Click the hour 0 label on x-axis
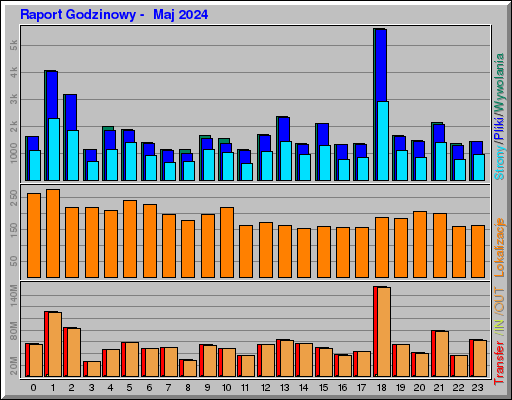Image resolution: width=512 pixels, height=400 pixels. 33,388
